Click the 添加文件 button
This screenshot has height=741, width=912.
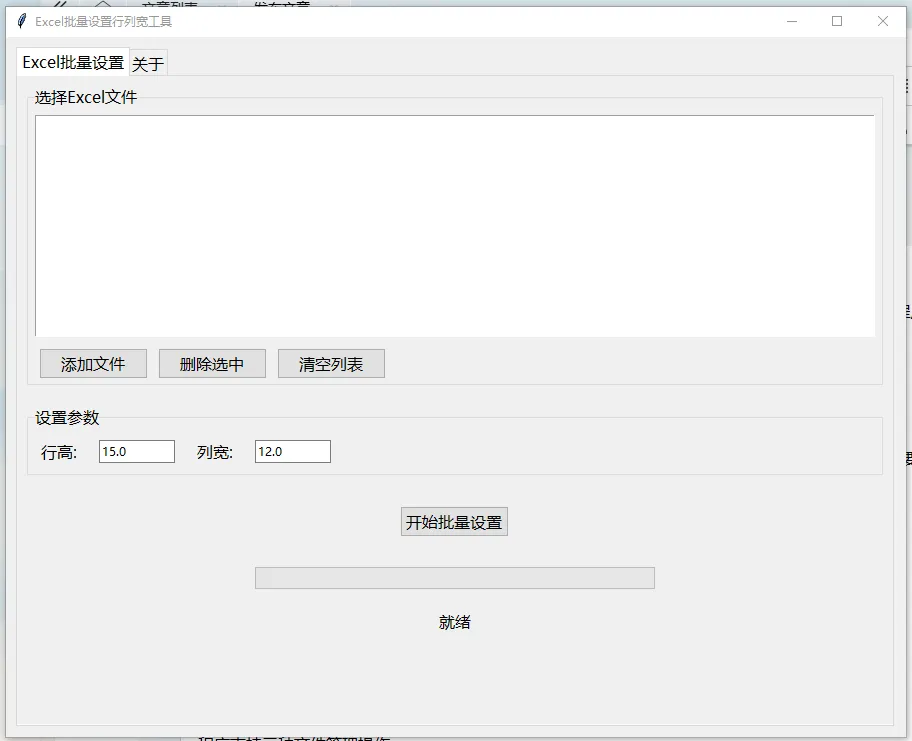click(x=93, y=364)
